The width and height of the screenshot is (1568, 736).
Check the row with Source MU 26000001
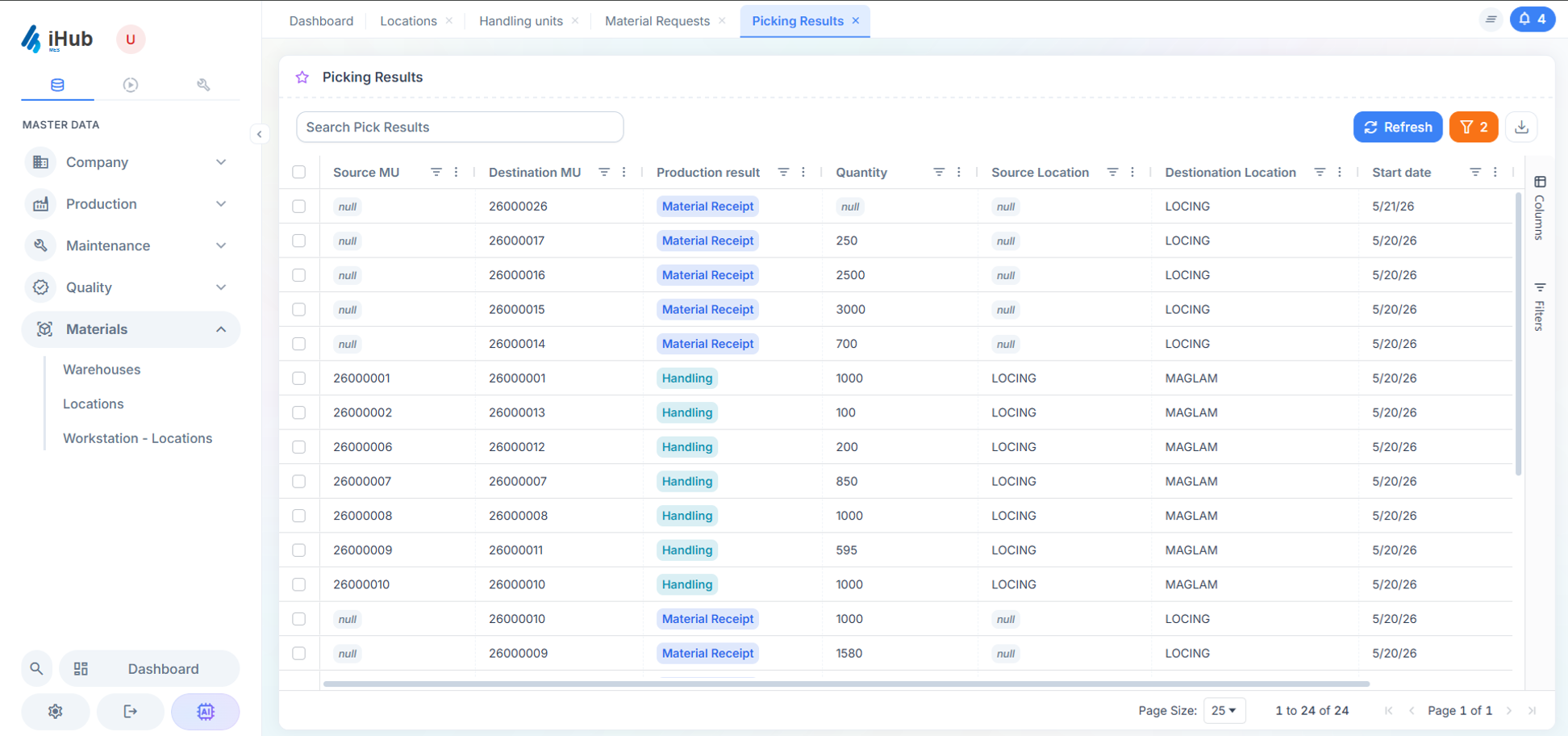[x=299, y=378]
